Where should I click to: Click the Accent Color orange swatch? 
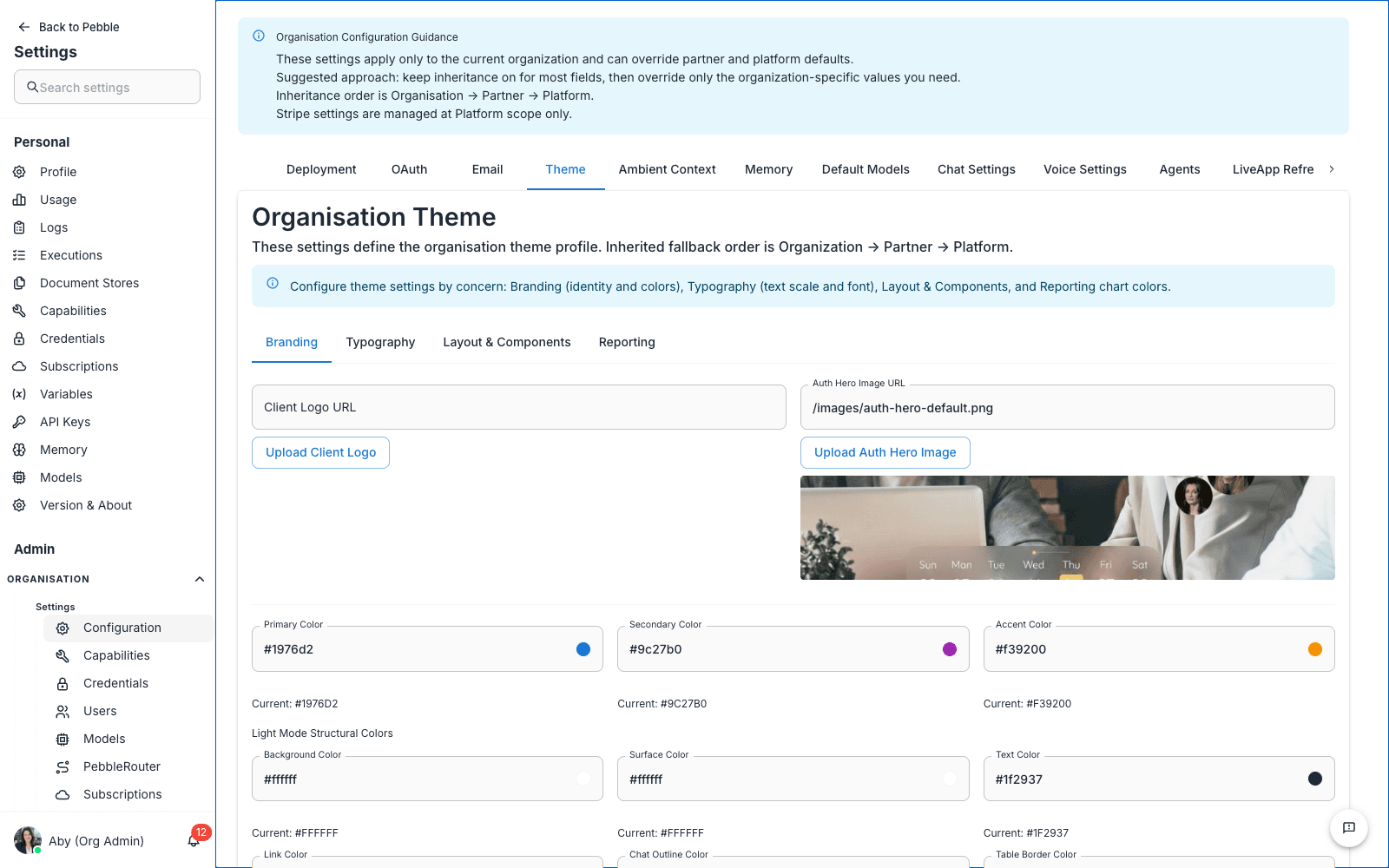click(x=1315, y=649)
